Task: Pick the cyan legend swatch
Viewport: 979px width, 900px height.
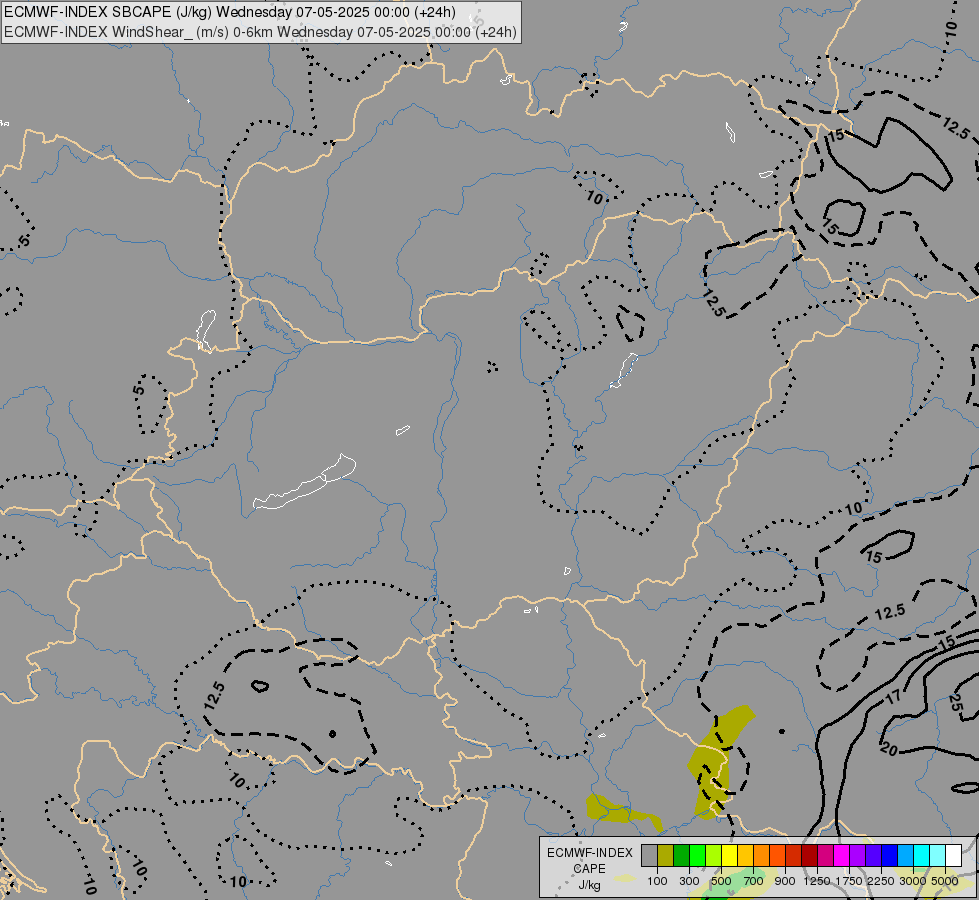Action: tap(922, 855)
